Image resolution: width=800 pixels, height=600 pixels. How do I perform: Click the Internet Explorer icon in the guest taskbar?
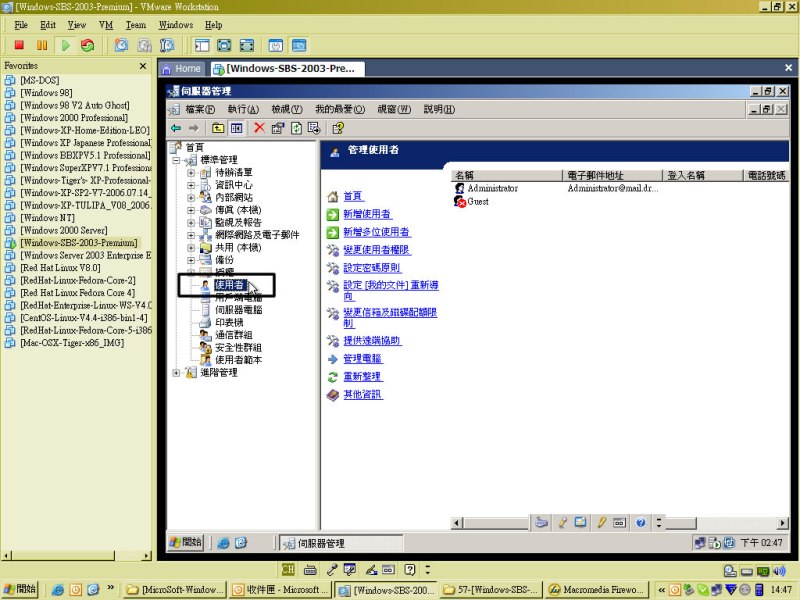tap(223, 543)
